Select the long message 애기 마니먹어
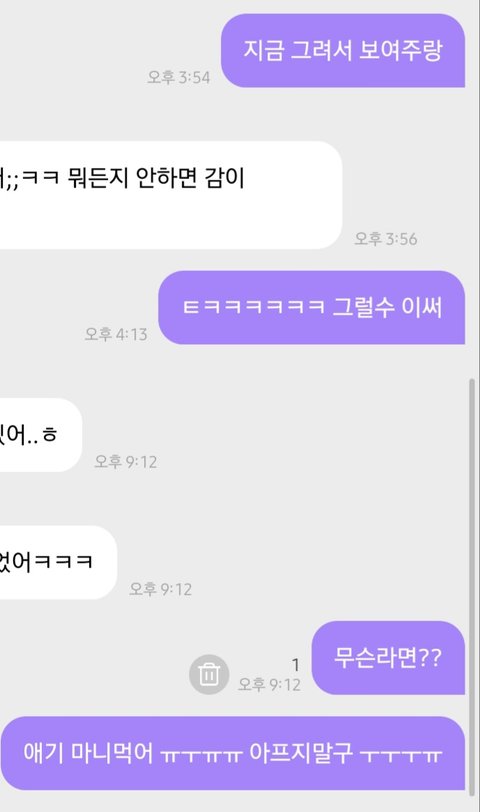Screen dimensions: 480x812 point(233,753)
